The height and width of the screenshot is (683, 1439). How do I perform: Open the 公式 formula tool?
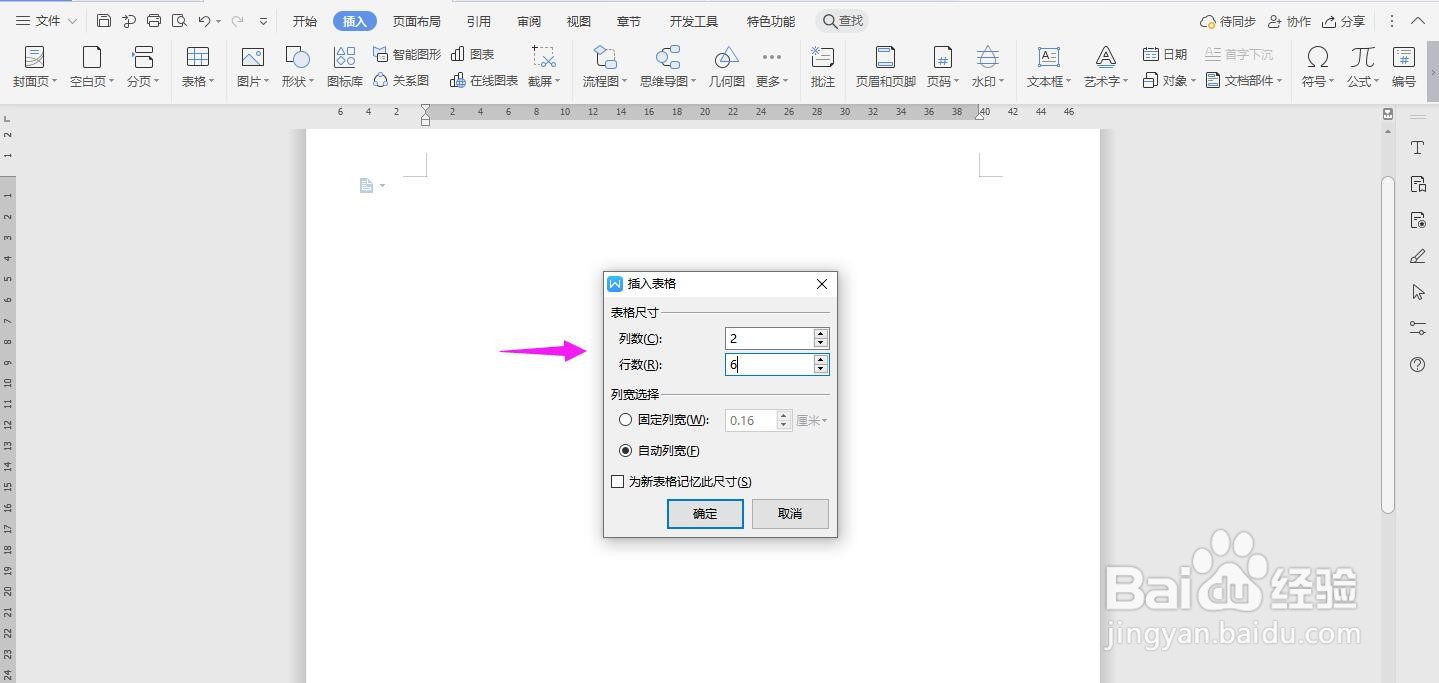pyautogui.click(x=1362, y=67)
